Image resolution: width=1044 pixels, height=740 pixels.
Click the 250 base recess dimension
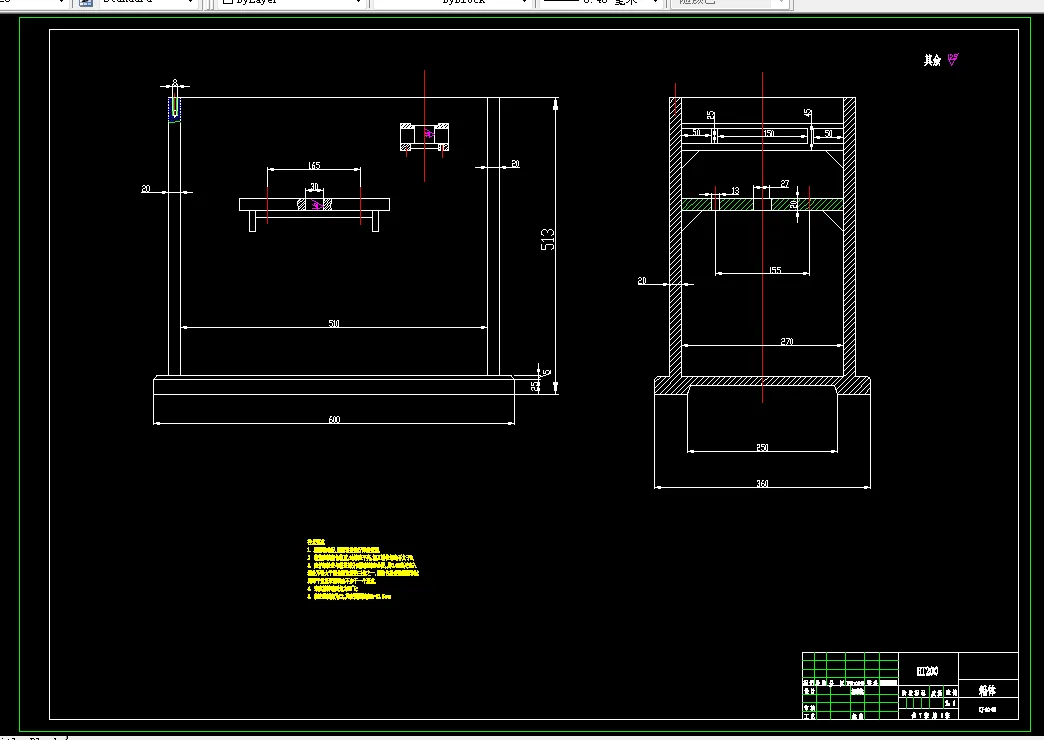pos(762,447)
